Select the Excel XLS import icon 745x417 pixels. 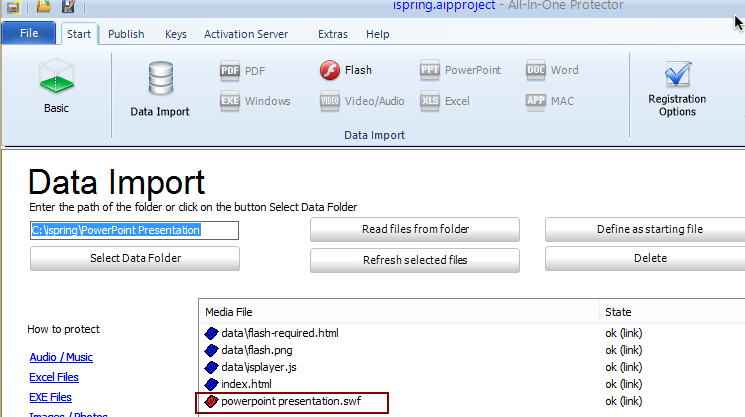point(430,101)
